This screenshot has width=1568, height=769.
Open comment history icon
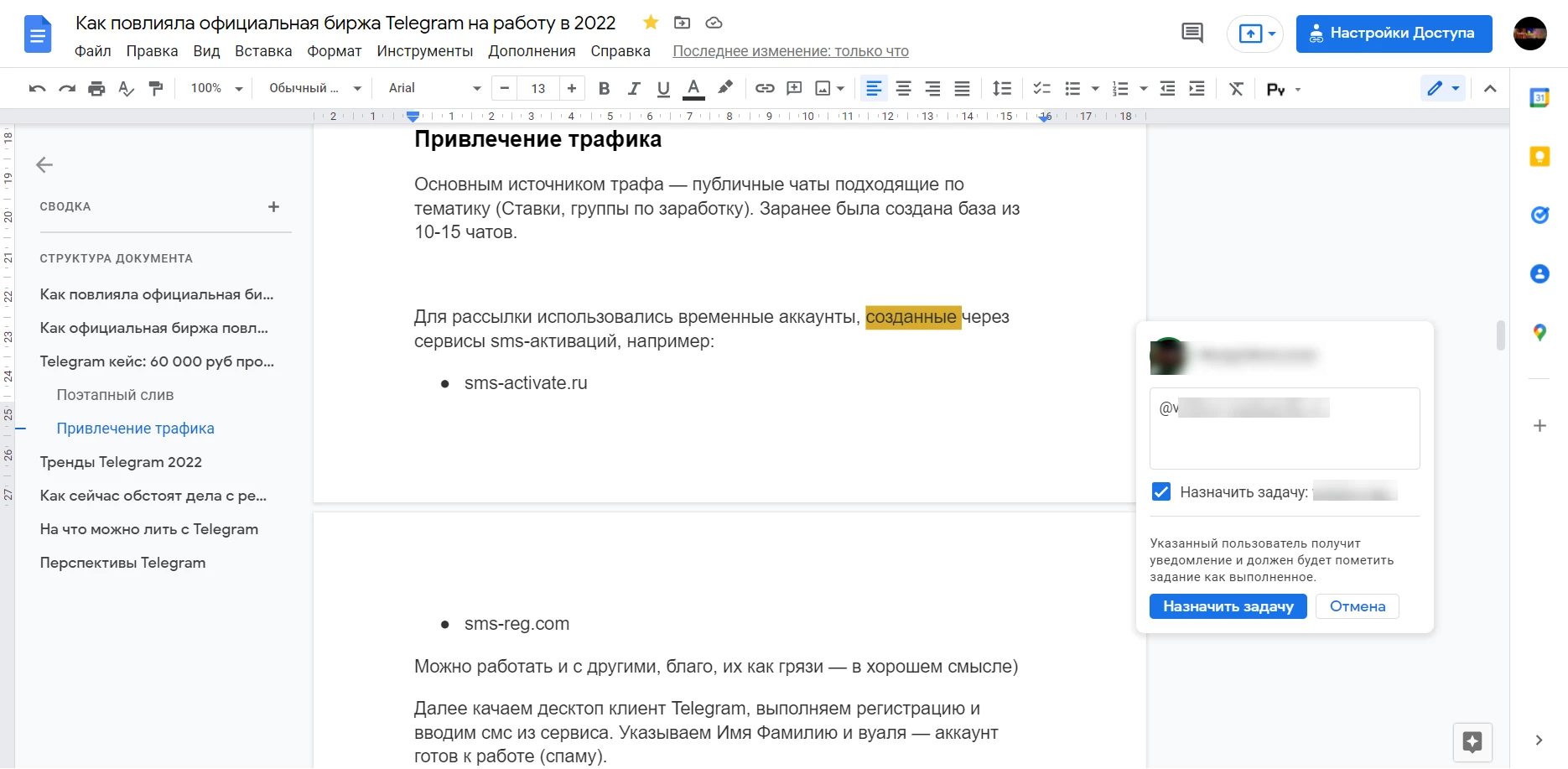tap(1192, 34)
